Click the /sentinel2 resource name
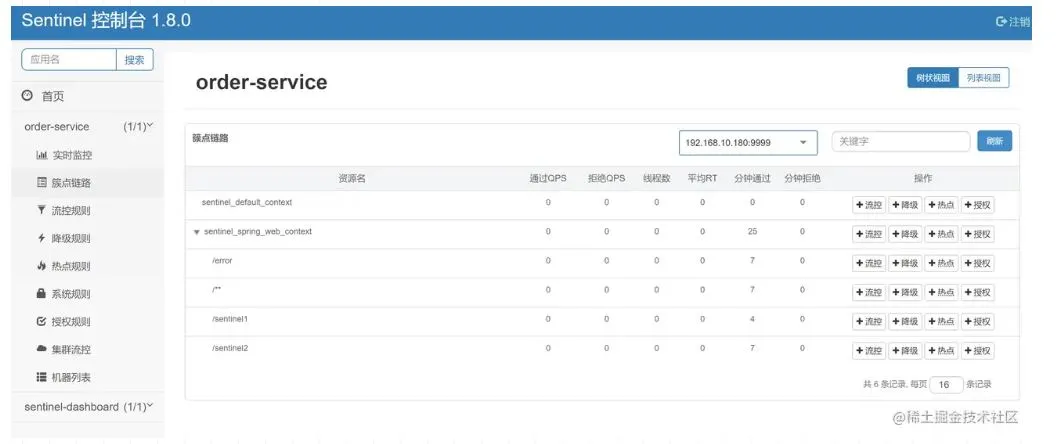 point(230,348)
